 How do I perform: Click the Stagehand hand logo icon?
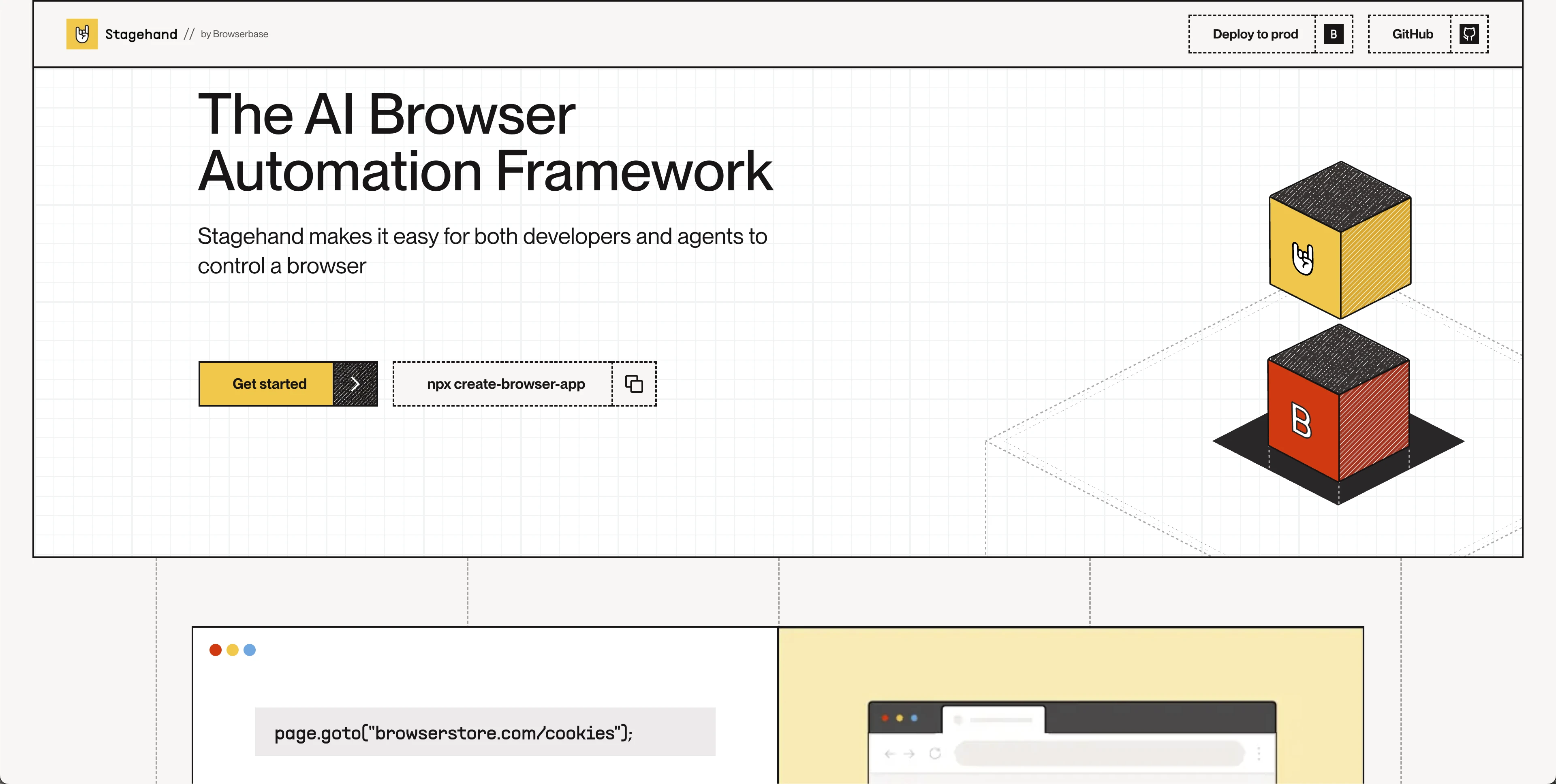point(81,34)
